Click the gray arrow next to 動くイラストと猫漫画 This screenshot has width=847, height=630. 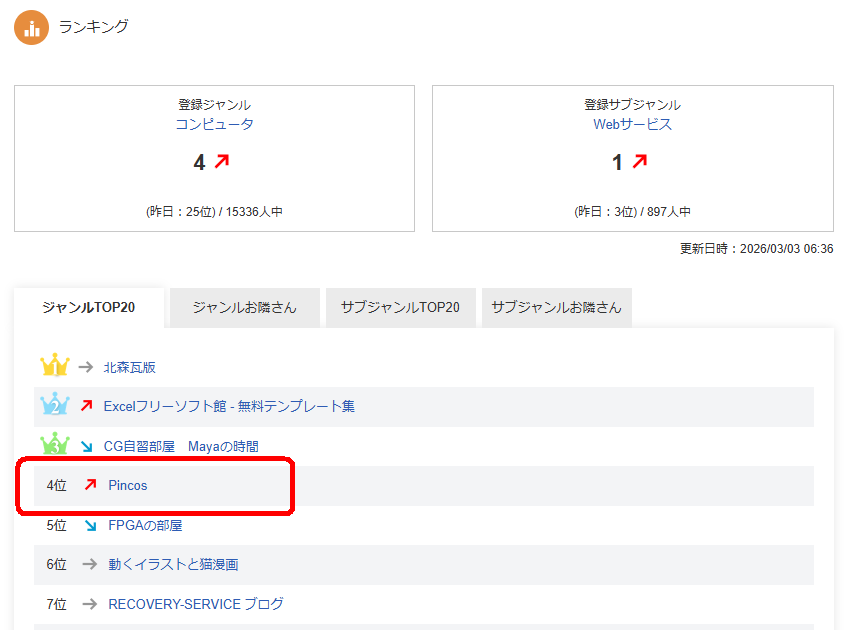pyautogui.click(x=90, y=564)
